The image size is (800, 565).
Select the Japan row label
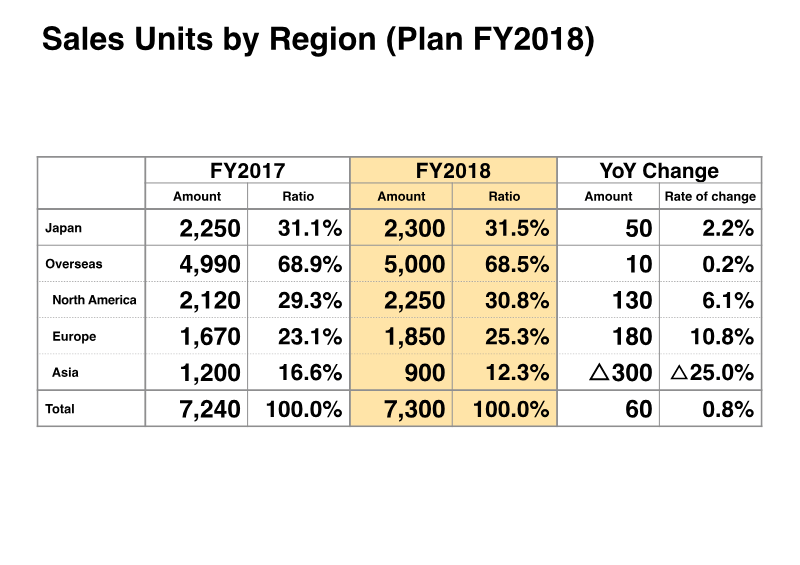pos(64,228)
